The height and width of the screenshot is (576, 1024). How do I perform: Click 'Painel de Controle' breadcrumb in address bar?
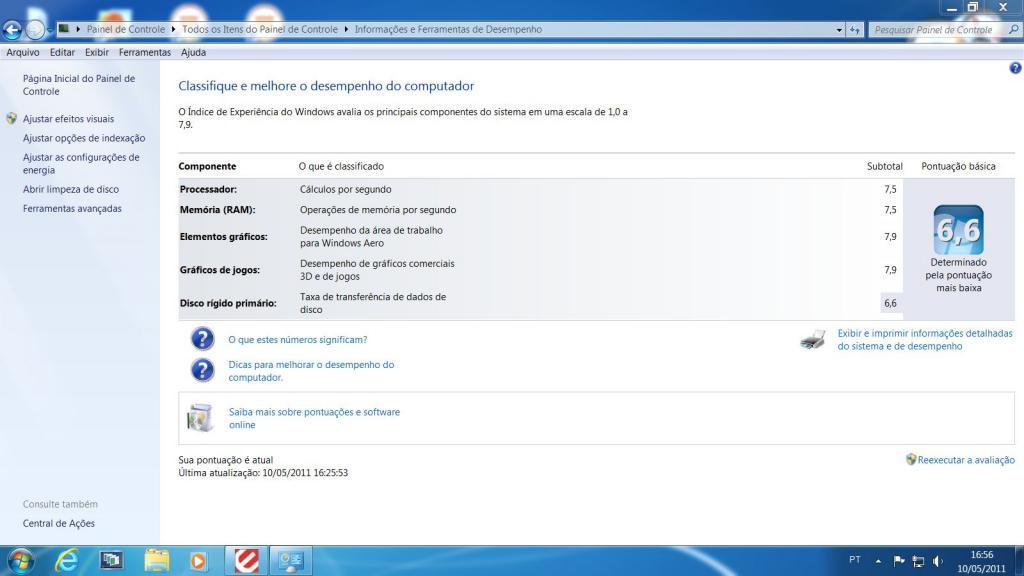[125, 29]
